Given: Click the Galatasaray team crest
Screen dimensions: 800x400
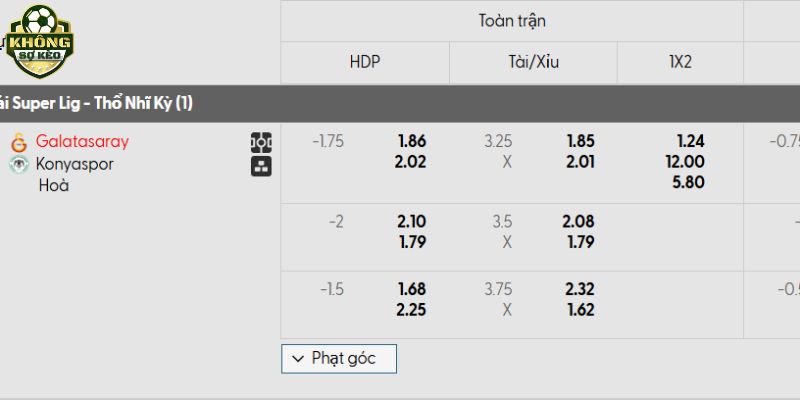Looking at the screenshot, I should tap(19, 142).
